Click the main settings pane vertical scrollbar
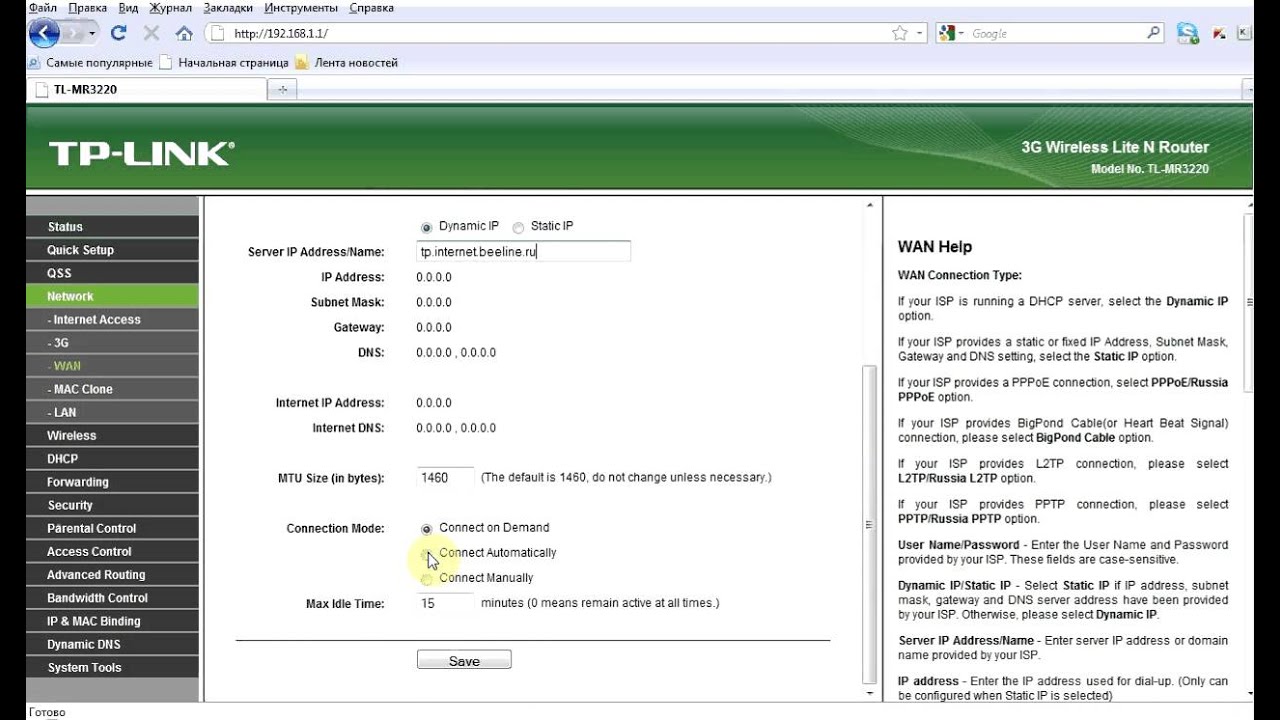Image resolution: width=1280 pixels, height=720 pixels. tap(869, 524)
